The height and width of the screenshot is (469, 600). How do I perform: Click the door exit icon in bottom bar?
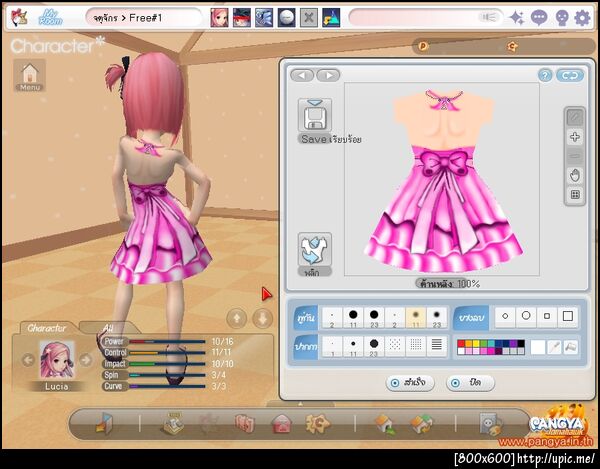point(104,424)
